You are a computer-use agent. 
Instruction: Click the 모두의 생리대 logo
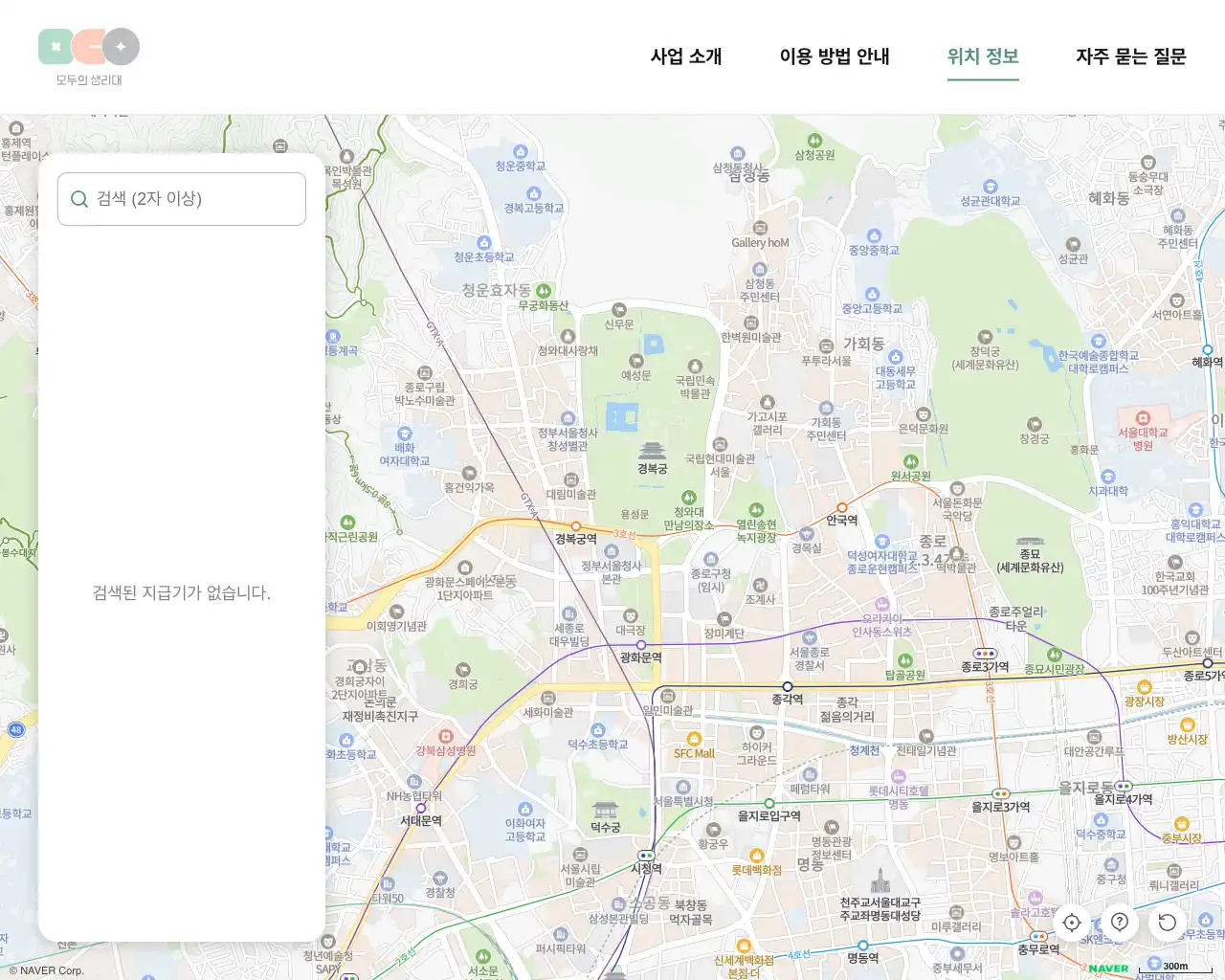pos(89,57)
